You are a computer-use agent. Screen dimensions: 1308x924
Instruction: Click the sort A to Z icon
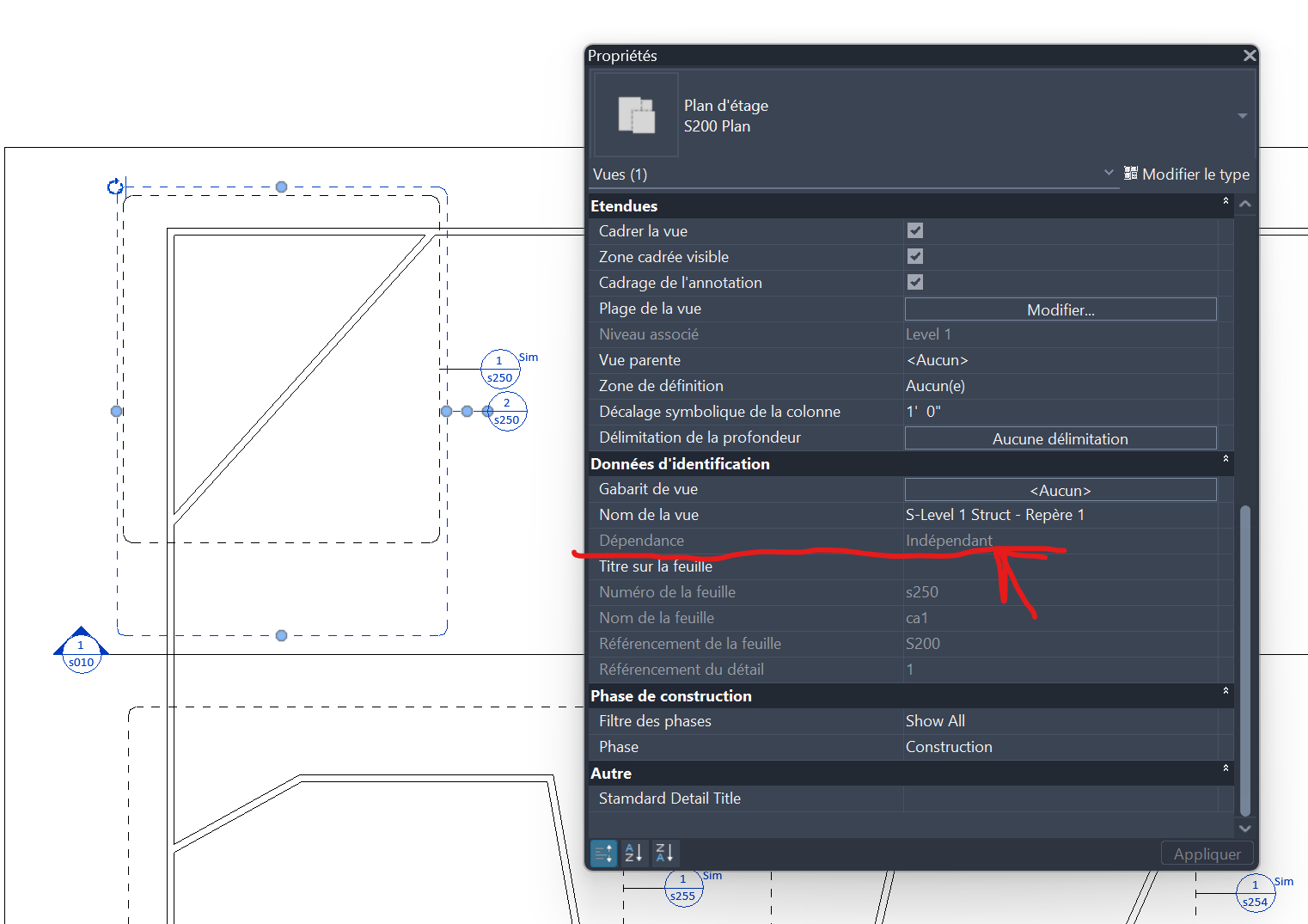click(634, 853)
